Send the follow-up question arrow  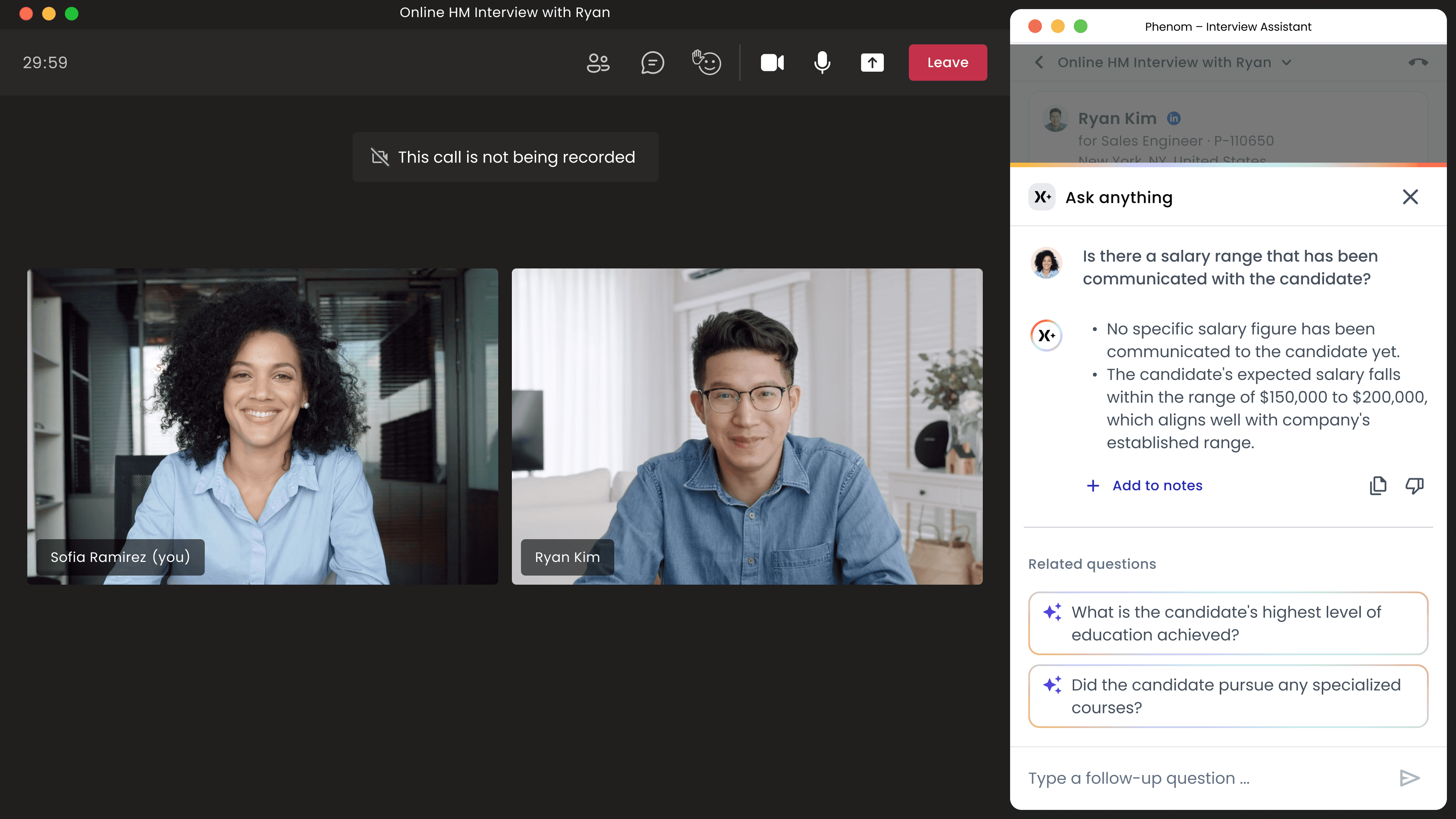pyautogui.click(x=1410, y=778)
